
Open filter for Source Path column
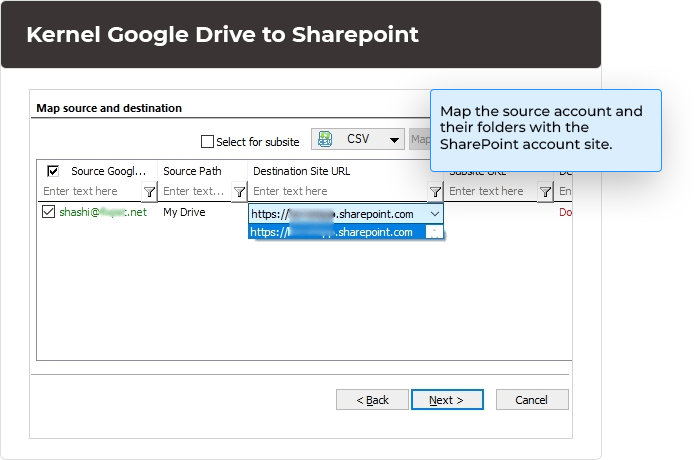click(x=239, y=192)
